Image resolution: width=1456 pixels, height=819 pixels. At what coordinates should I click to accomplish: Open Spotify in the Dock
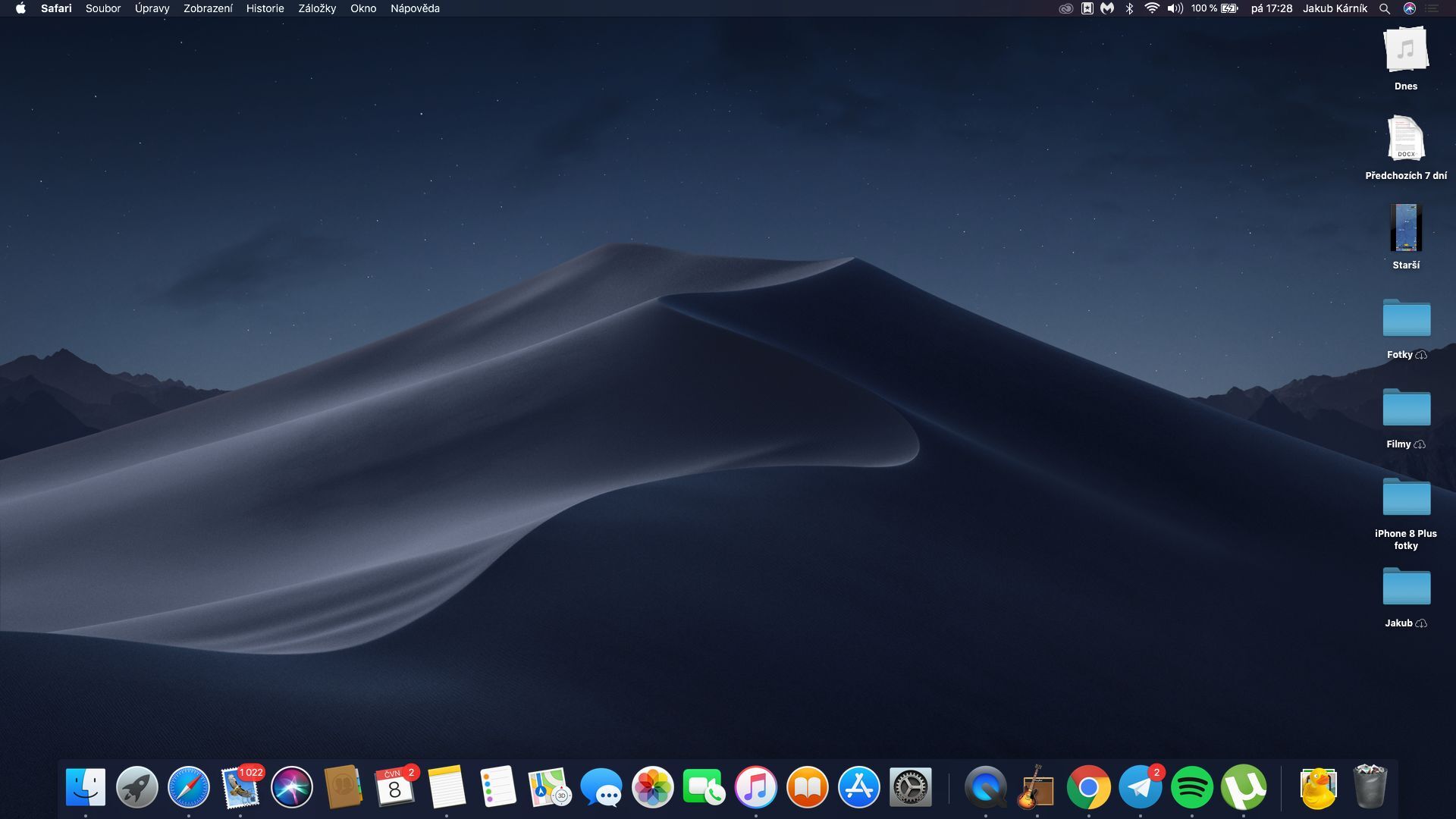1192,787
